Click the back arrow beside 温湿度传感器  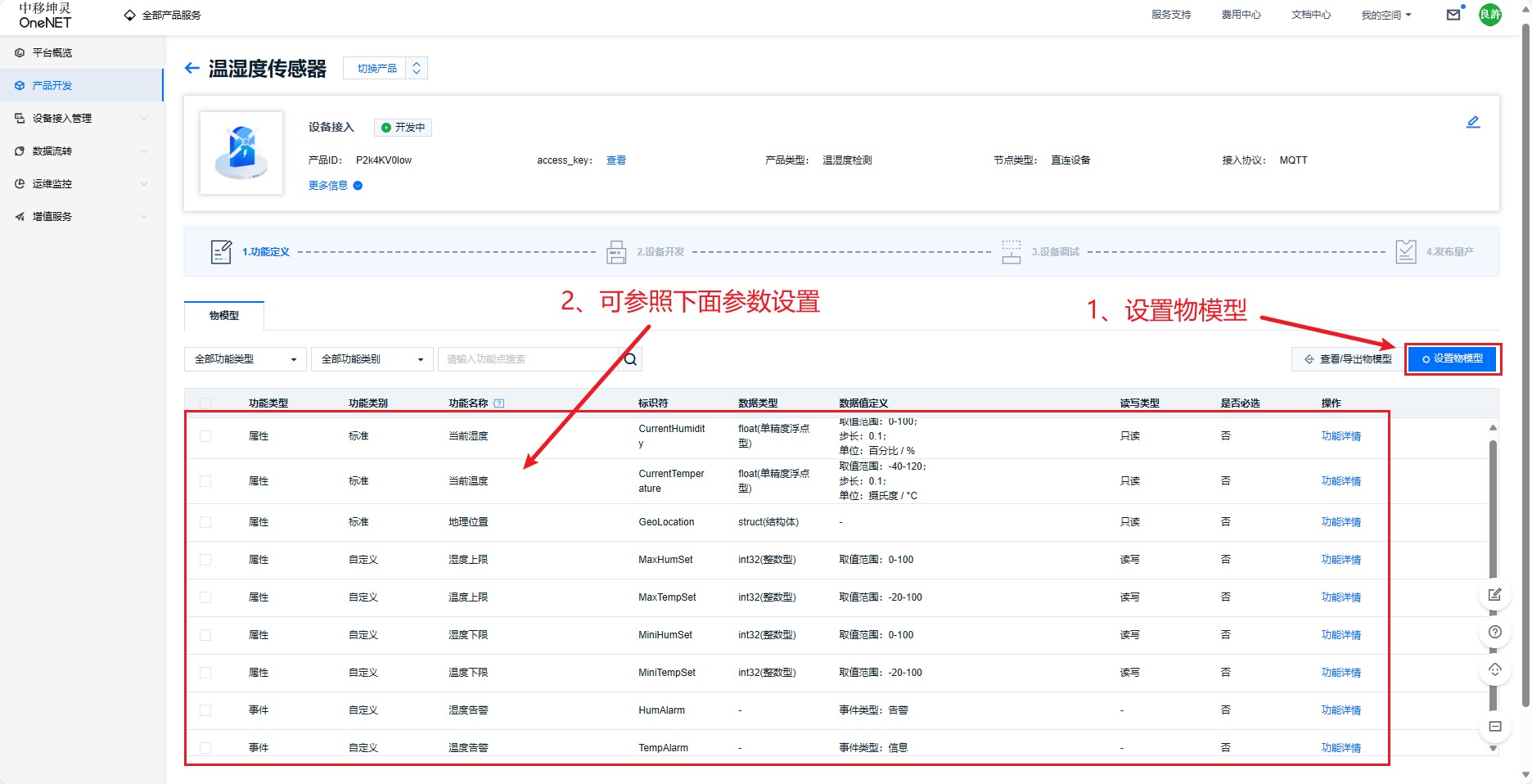[x=191, y=68]
